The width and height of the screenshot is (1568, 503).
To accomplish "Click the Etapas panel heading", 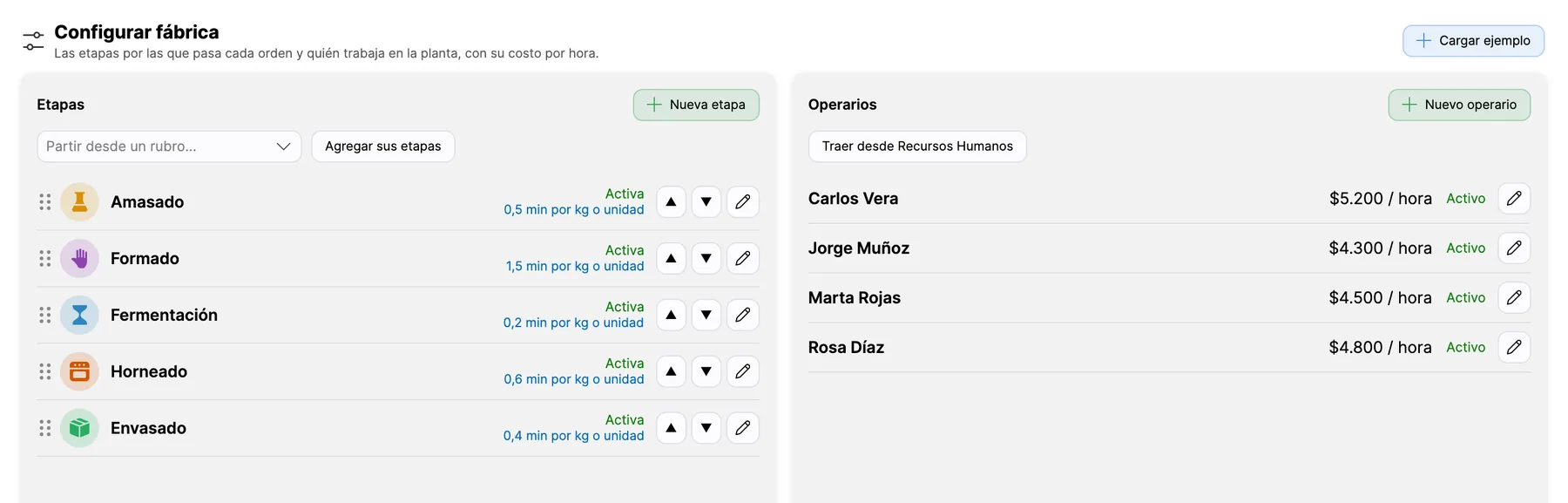I will pos(61,105).
